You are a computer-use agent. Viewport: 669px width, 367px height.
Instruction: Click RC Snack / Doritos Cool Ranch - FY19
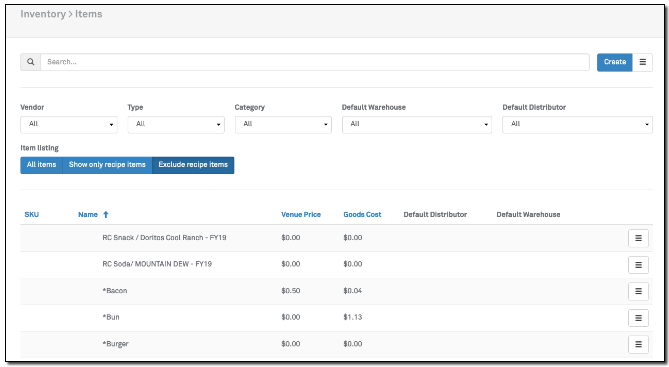point(164,238)
